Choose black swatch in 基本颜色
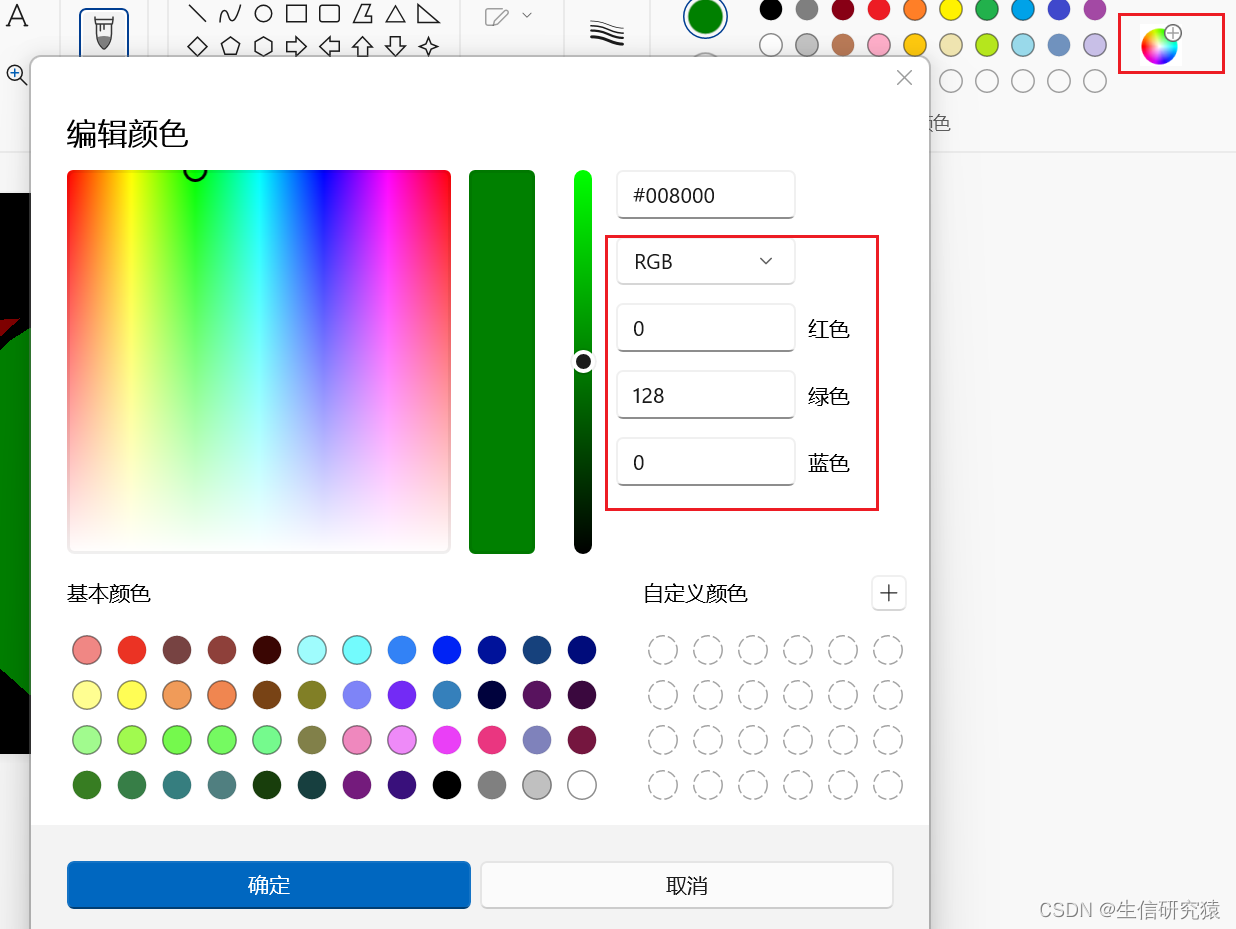Image resolution: width=1236 pixels, height=929 pixels. [447, 785]
